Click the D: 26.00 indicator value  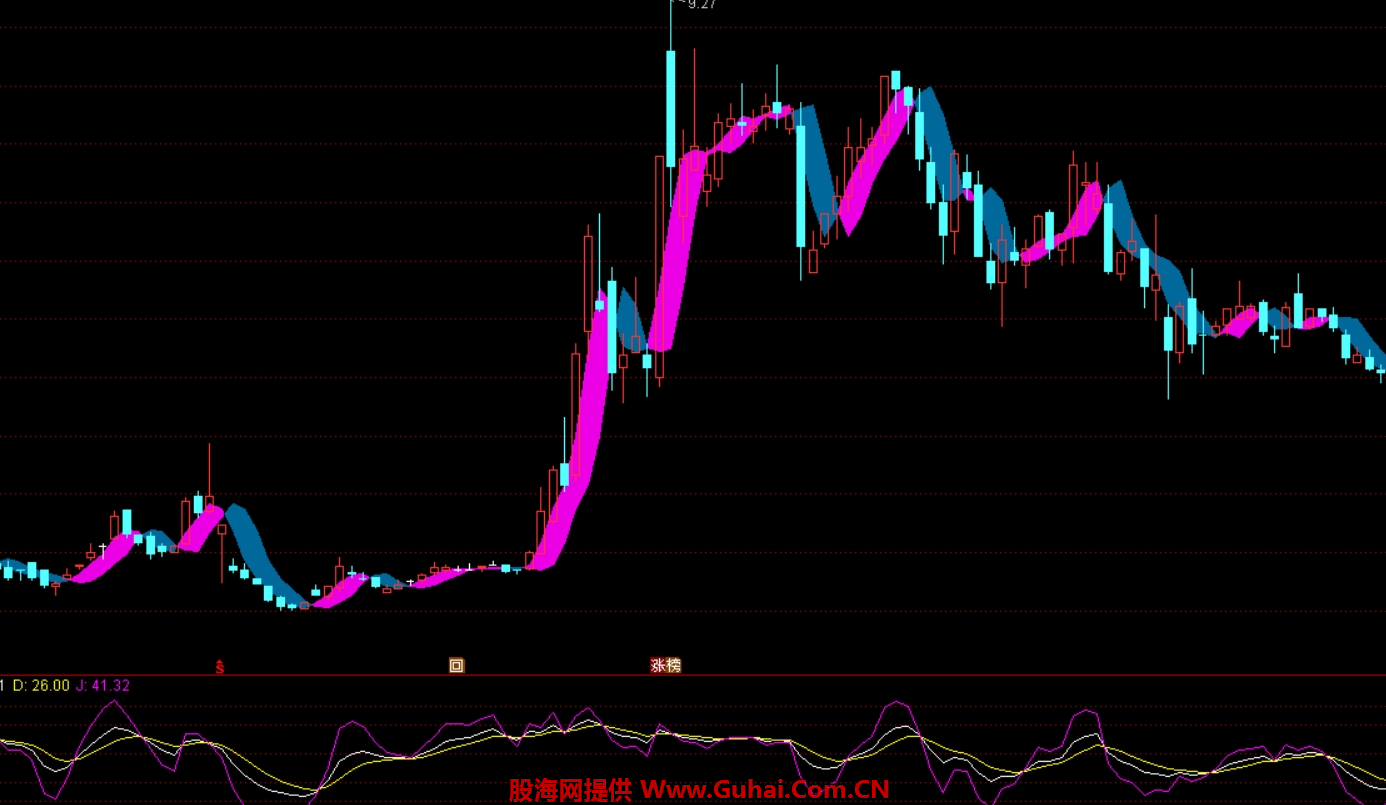(40, 685)
